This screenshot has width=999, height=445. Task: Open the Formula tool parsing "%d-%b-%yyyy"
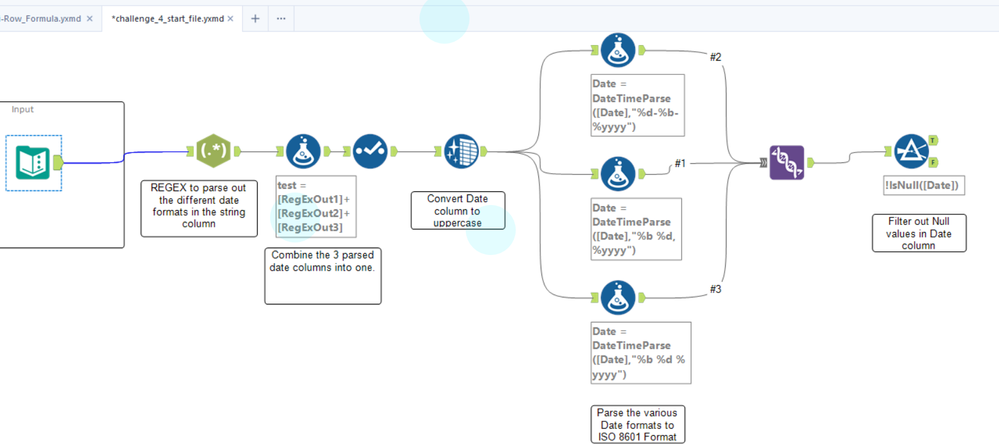[617, 50]
